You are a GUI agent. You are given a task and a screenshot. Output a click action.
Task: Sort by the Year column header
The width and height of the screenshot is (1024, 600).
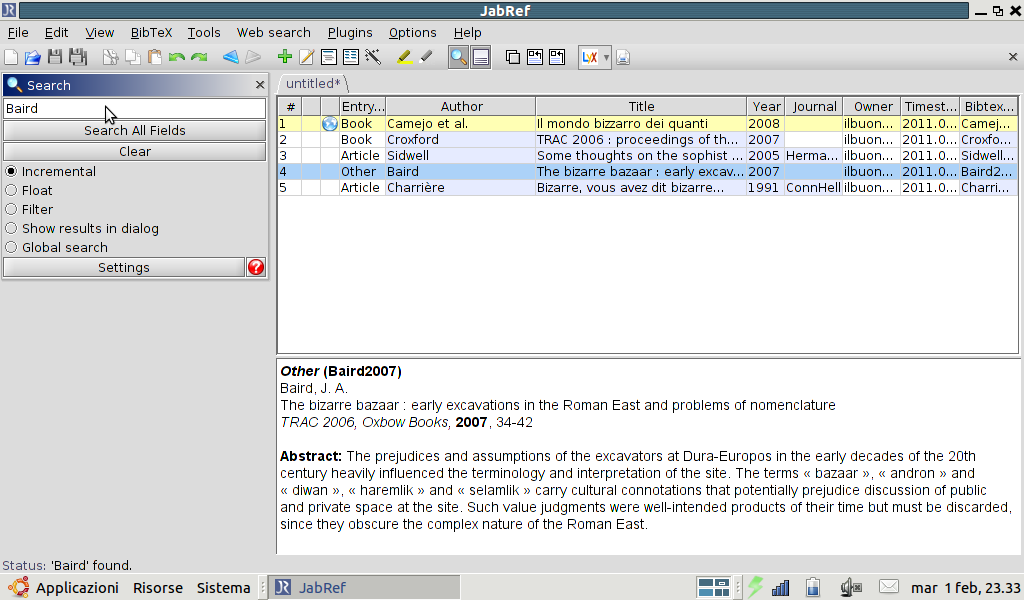[x=766, y=106]
